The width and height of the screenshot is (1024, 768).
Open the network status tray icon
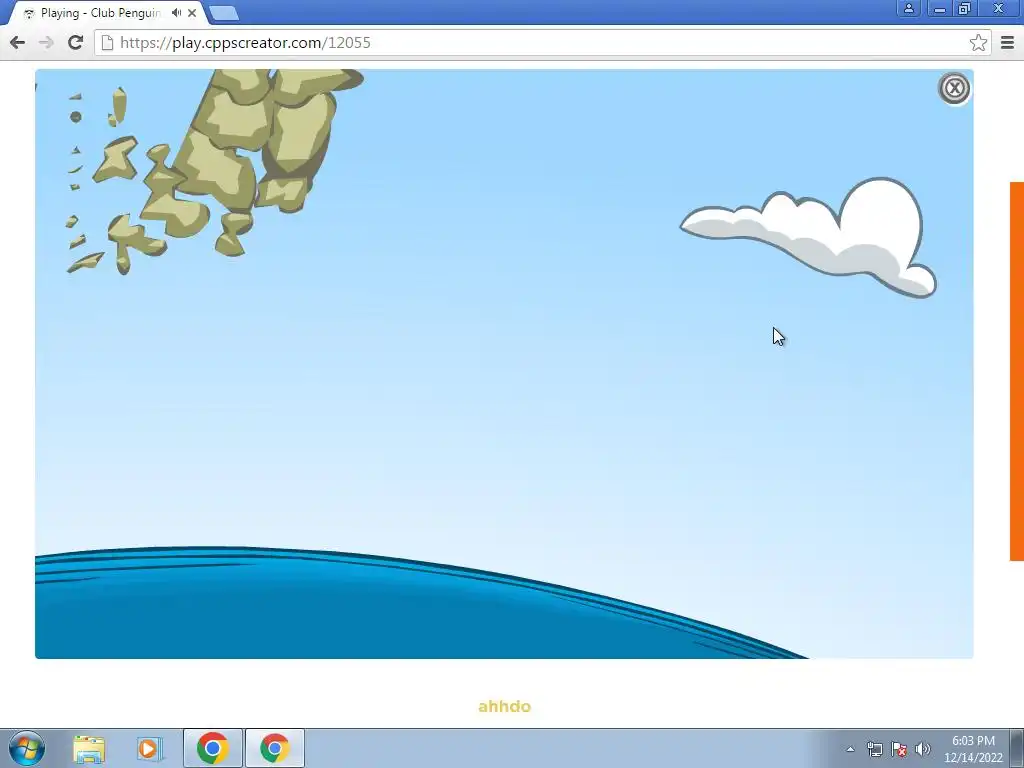pos(874,749)
